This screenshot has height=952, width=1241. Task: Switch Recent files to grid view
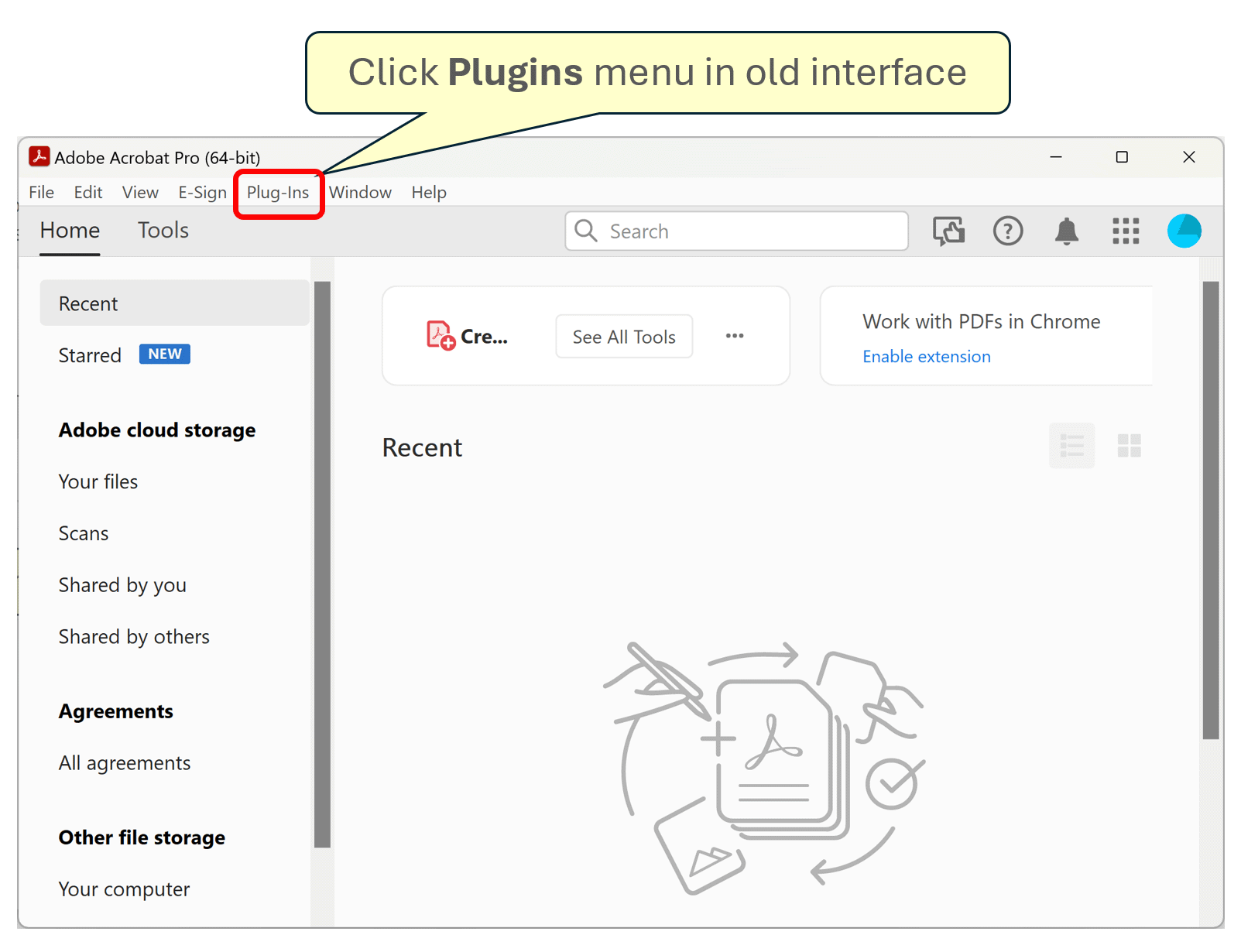click(1130, 445)
